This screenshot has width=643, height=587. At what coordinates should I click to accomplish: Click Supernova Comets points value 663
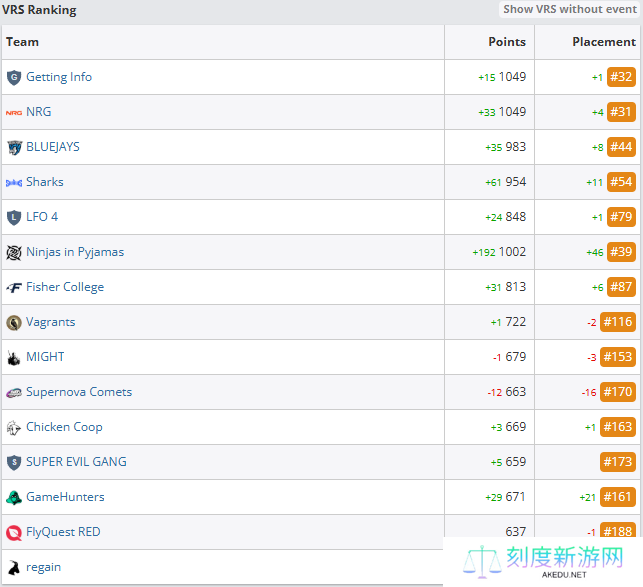click(516, 392)
